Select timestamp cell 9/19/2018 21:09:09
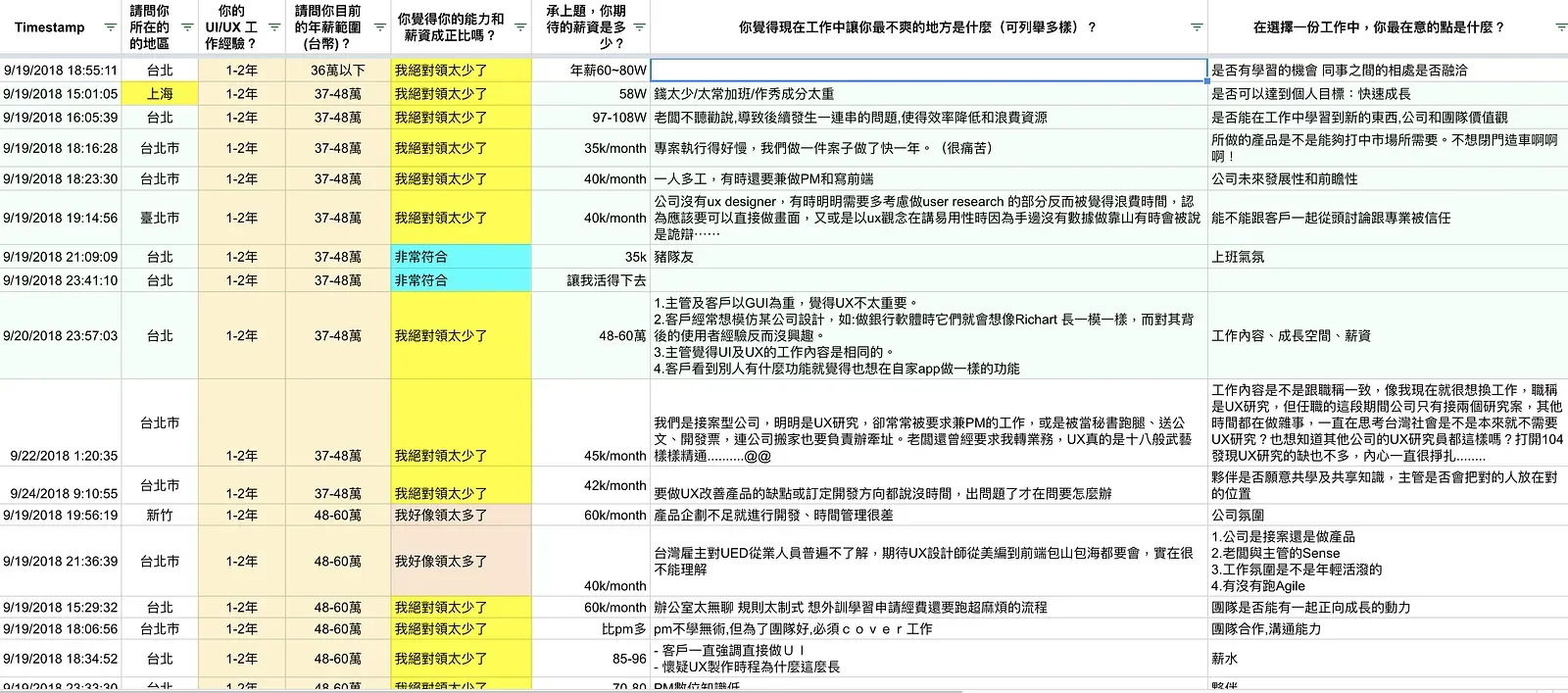Viewport: 1568px width, 693px height. tap(61, 257)
